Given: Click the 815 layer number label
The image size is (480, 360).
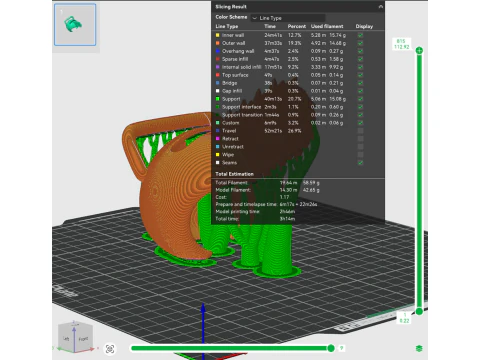Looking at the screenshot, I should click(x=401, y=41).
